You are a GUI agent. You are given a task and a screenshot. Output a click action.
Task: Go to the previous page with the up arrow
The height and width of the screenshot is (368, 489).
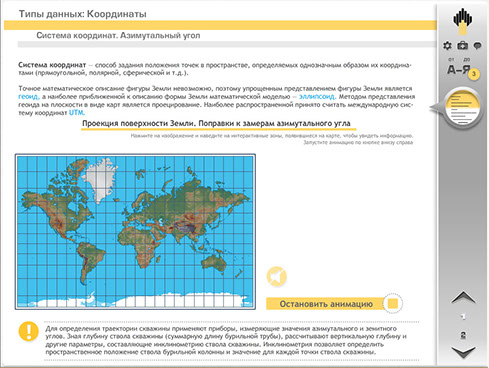coord(463,298)
